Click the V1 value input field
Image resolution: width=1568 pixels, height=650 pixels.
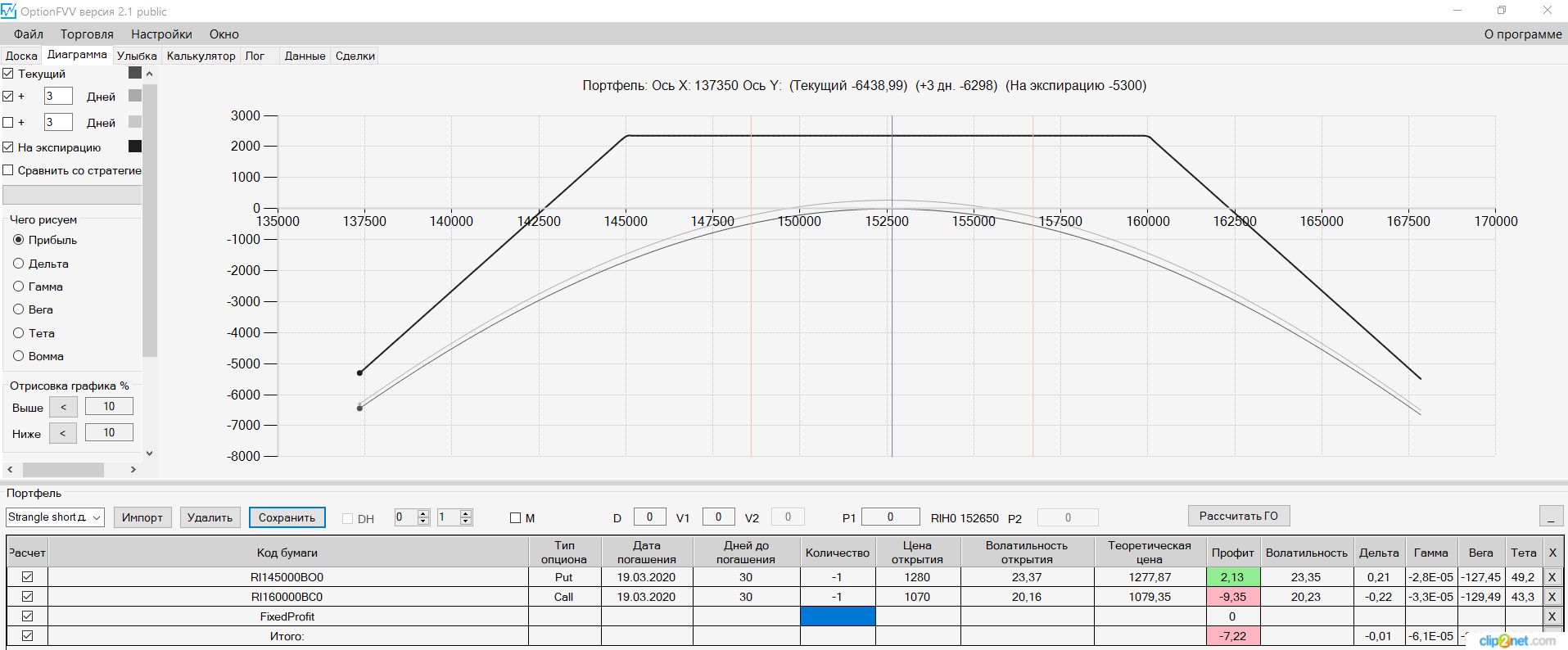coord(719,517)
